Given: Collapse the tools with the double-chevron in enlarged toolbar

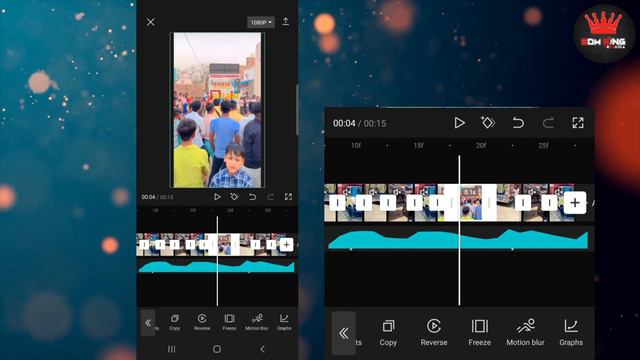Looking at the screenshot, I should 344,333.
